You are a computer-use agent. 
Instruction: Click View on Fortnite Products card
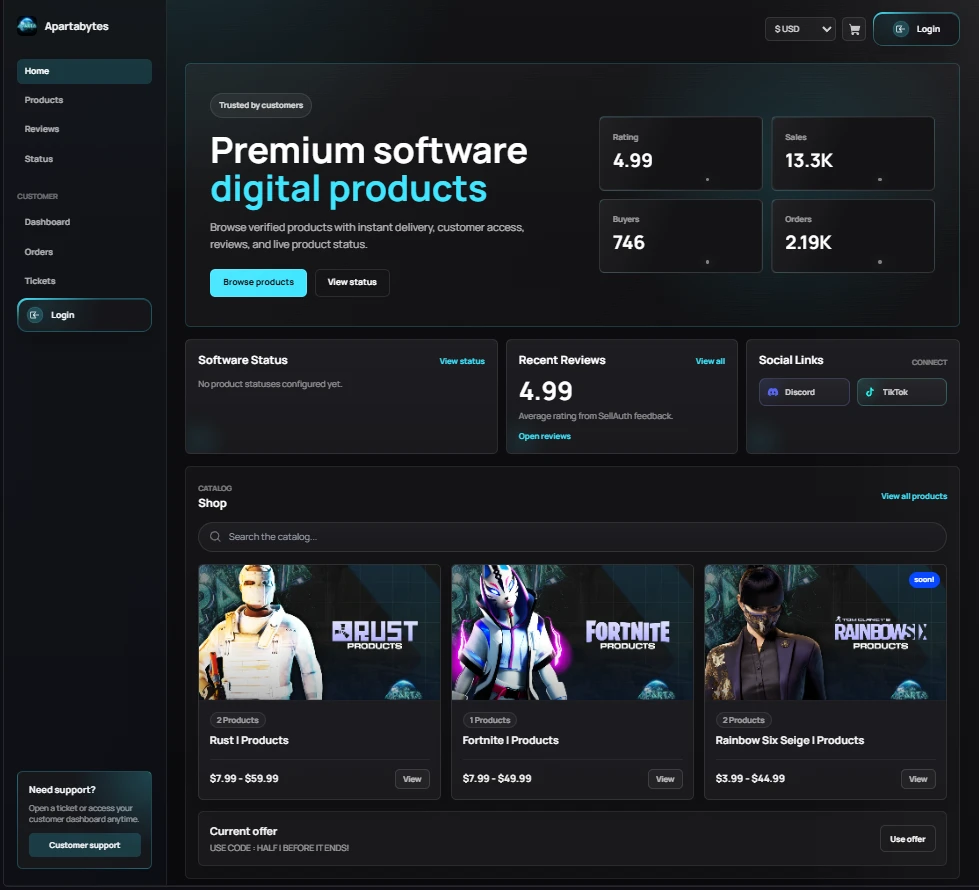pos(665,779)
